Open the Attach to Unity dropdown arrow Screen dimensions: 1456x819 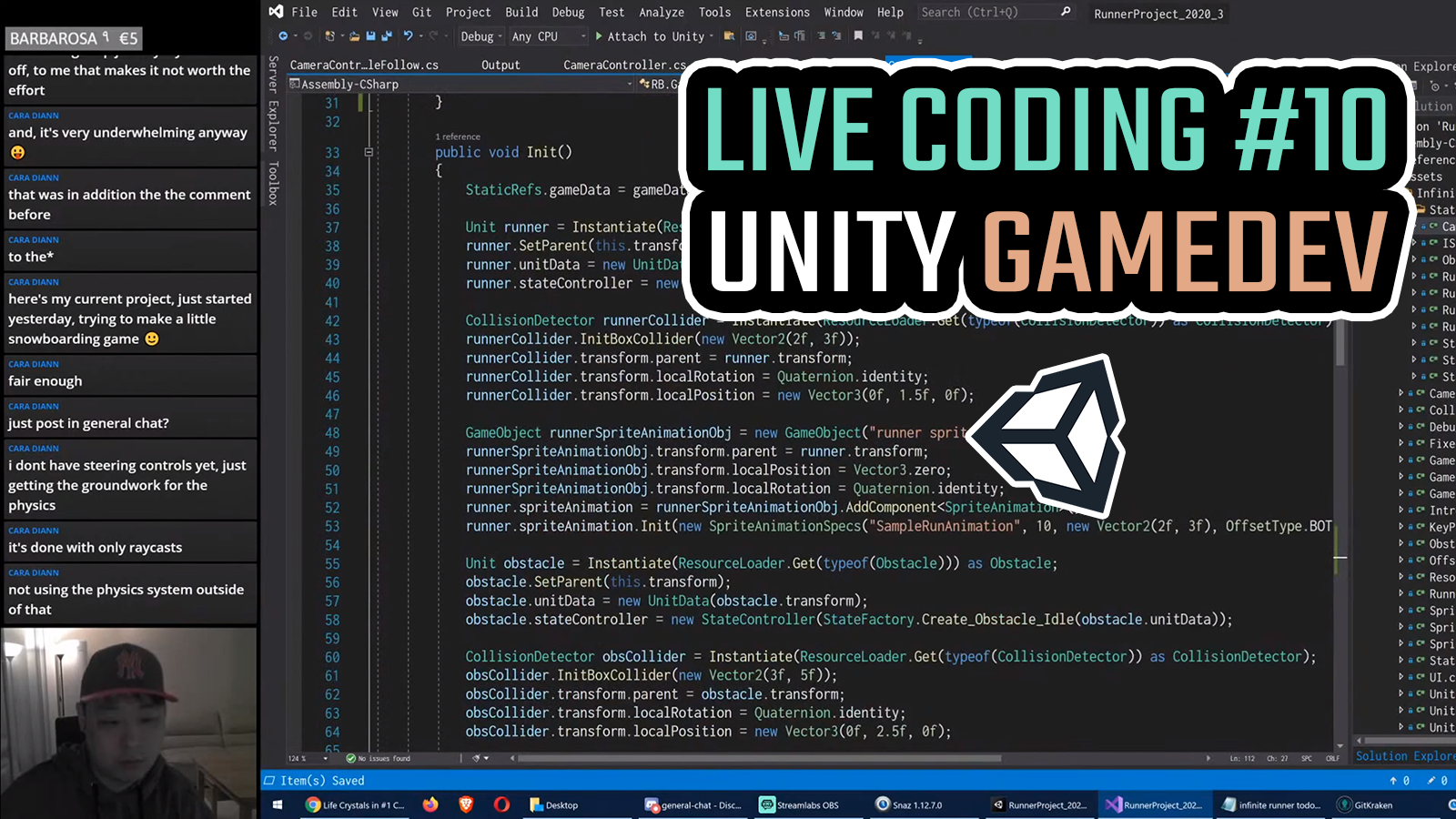(712, 36)
